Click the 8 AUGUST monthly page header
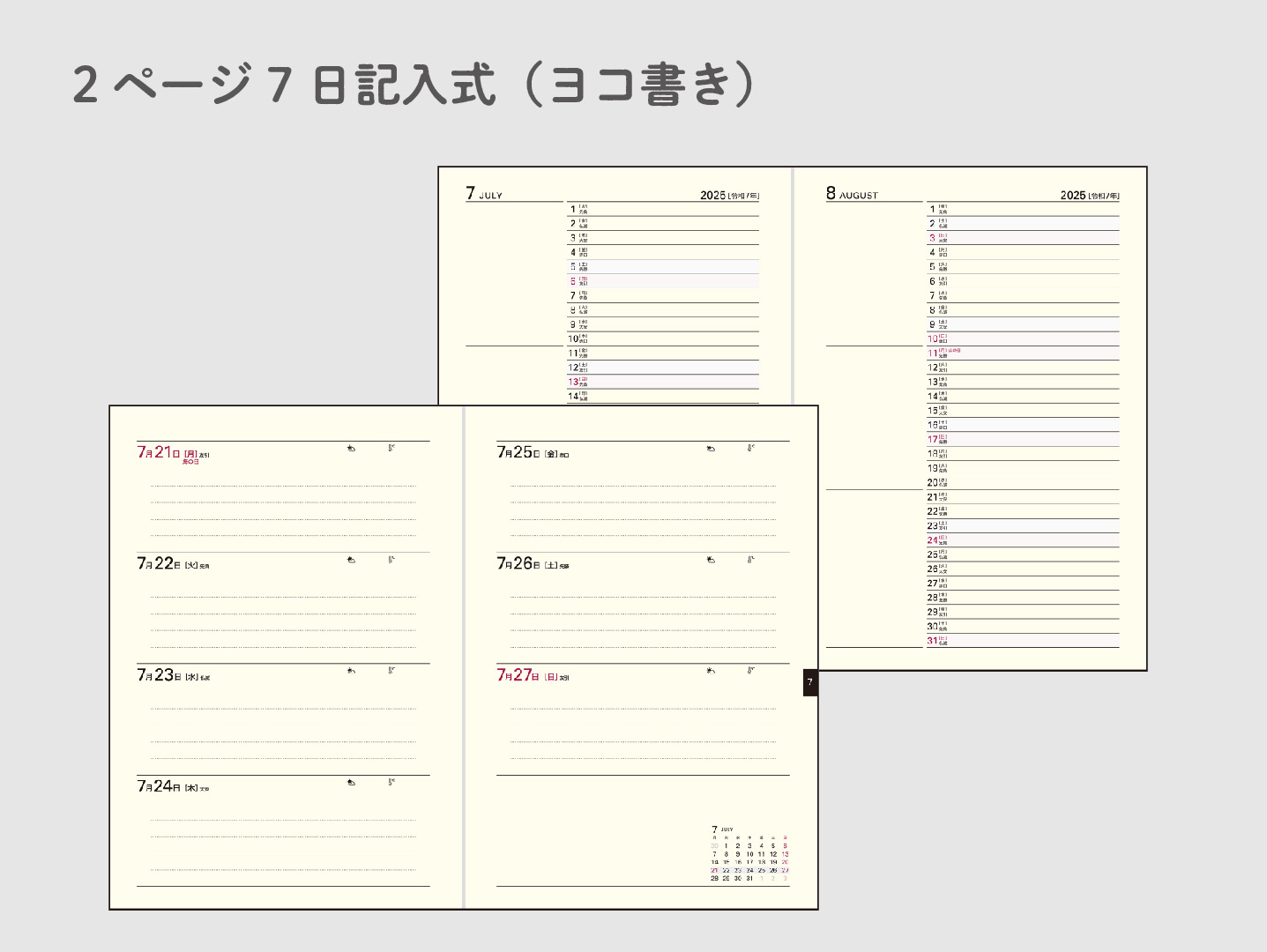 pyautogui.click(x=852, y=193)
